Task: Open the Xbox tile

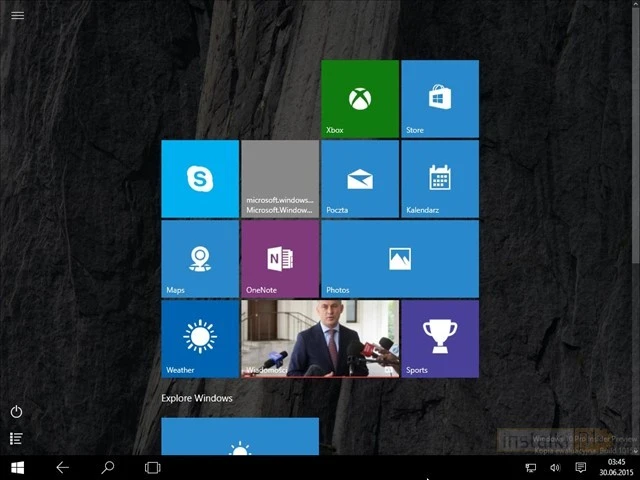Action: pyautogui.click(x=360, y=98)
